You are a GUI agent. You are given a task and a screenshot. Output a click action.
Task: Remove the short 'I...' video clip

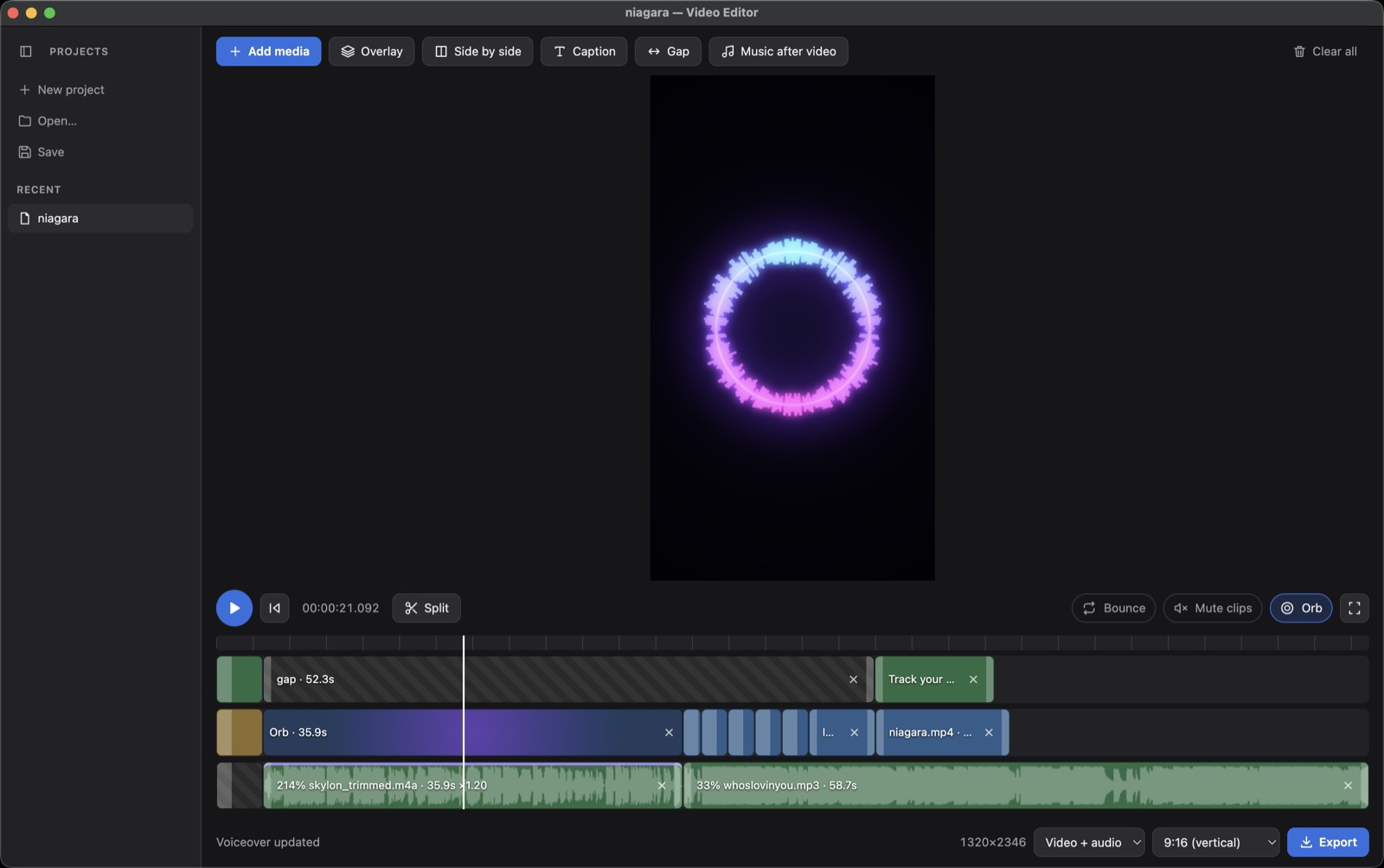click(854, 732)
